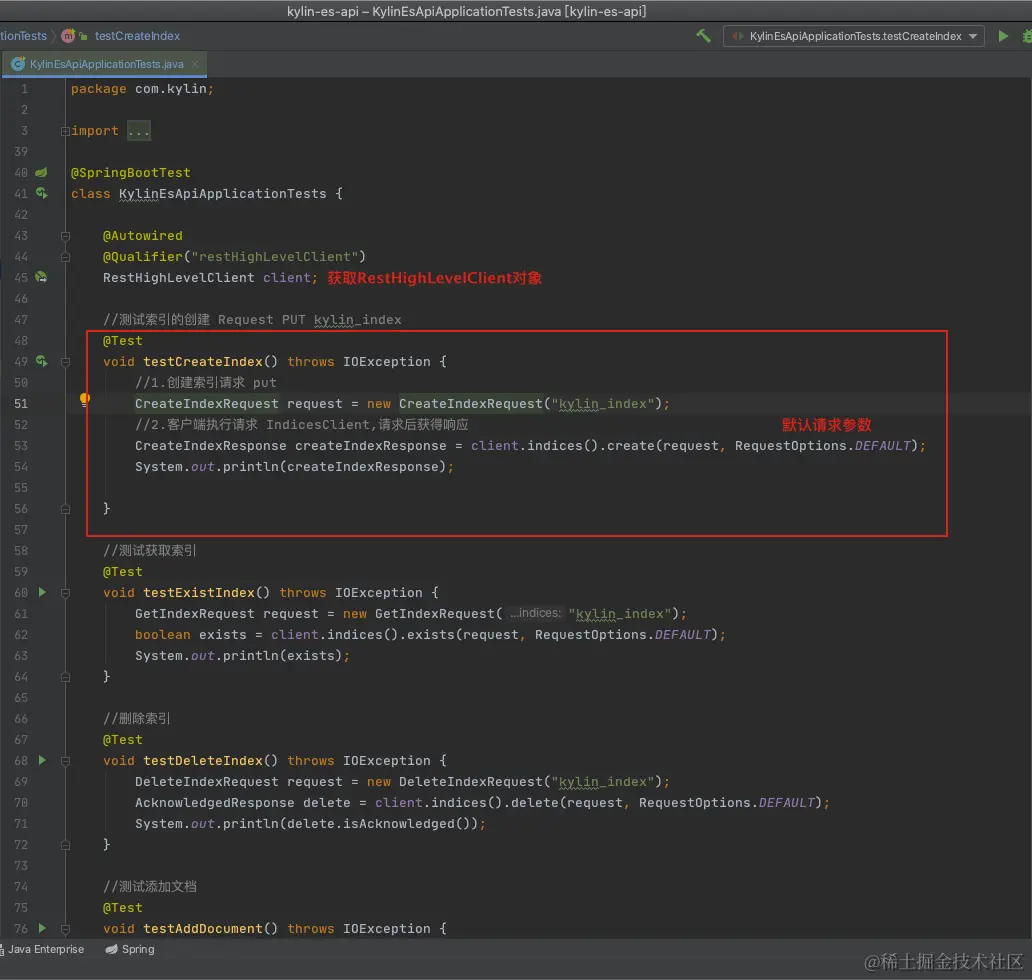Click delete.isAcknowledged() call on line 71

pyautogui.click(x=382, y=823)
